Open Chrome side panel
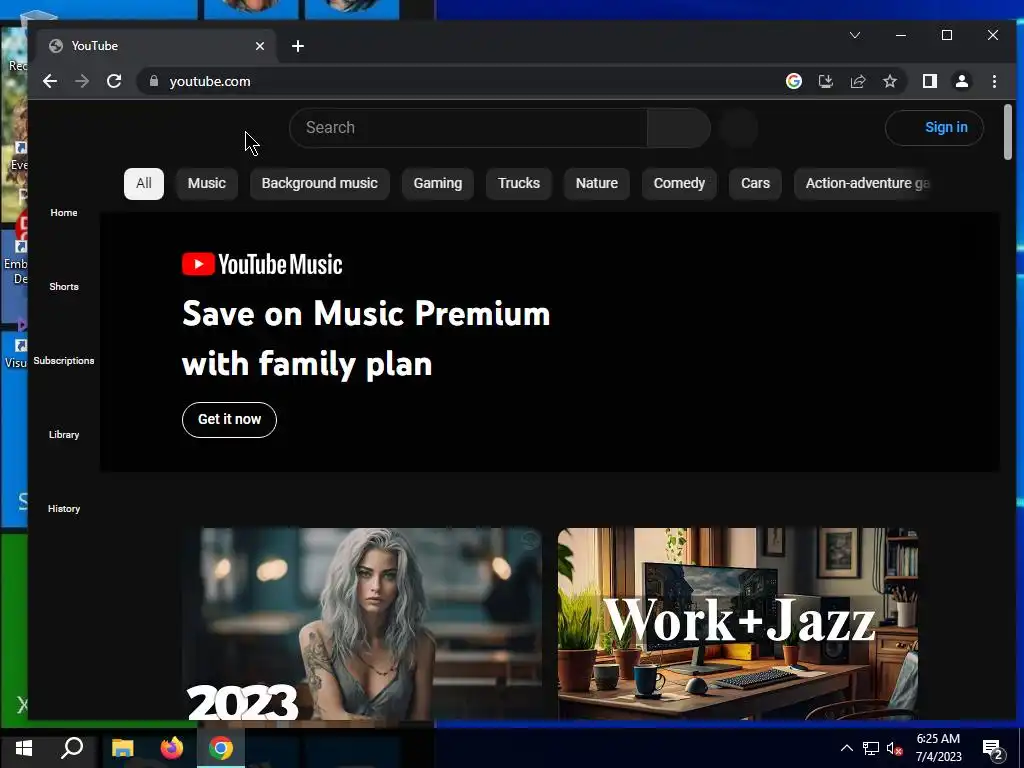 coord(929,81)
